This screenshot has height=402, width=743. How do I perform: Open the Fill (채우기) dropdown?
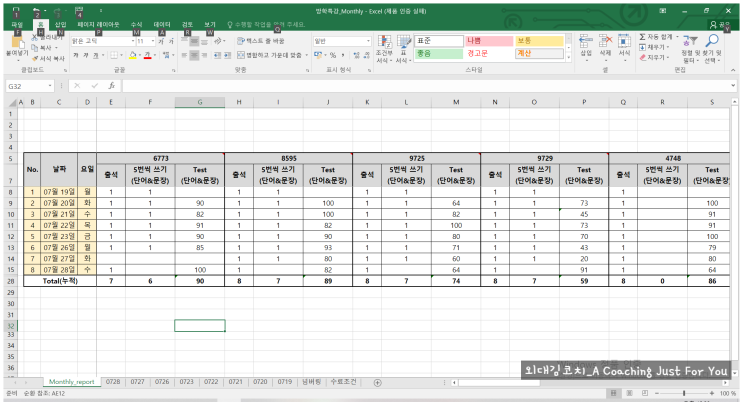(x=654, y=47)
